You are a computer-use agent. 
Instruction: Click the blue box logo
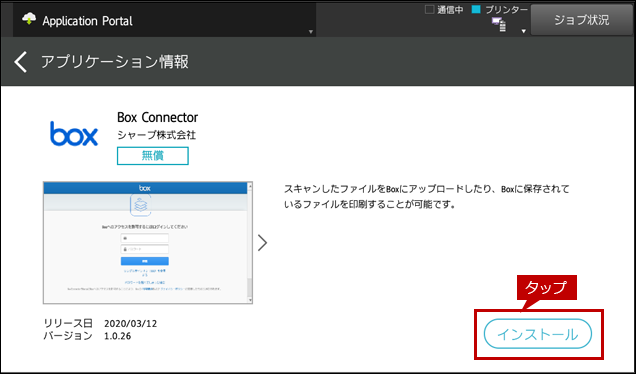point(74,133)
